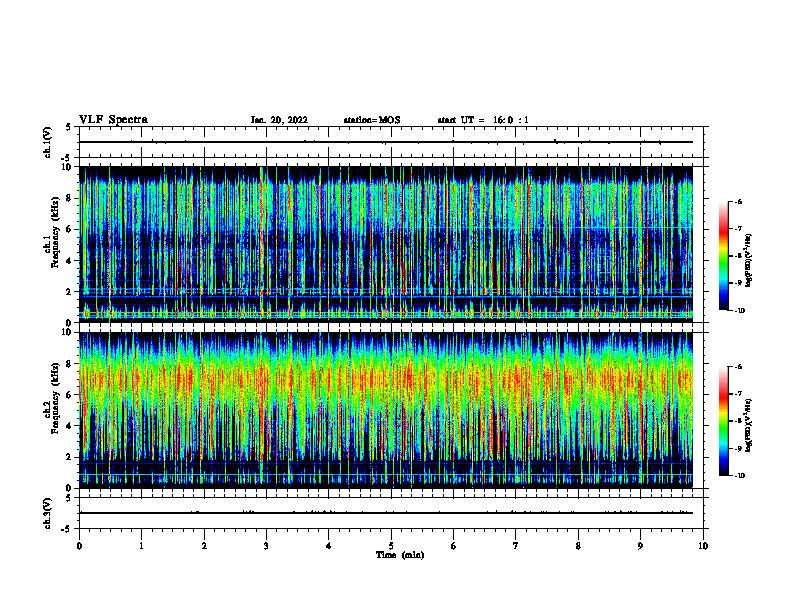
Task: Click time axis tick label "6"
Action: (454, 546)
